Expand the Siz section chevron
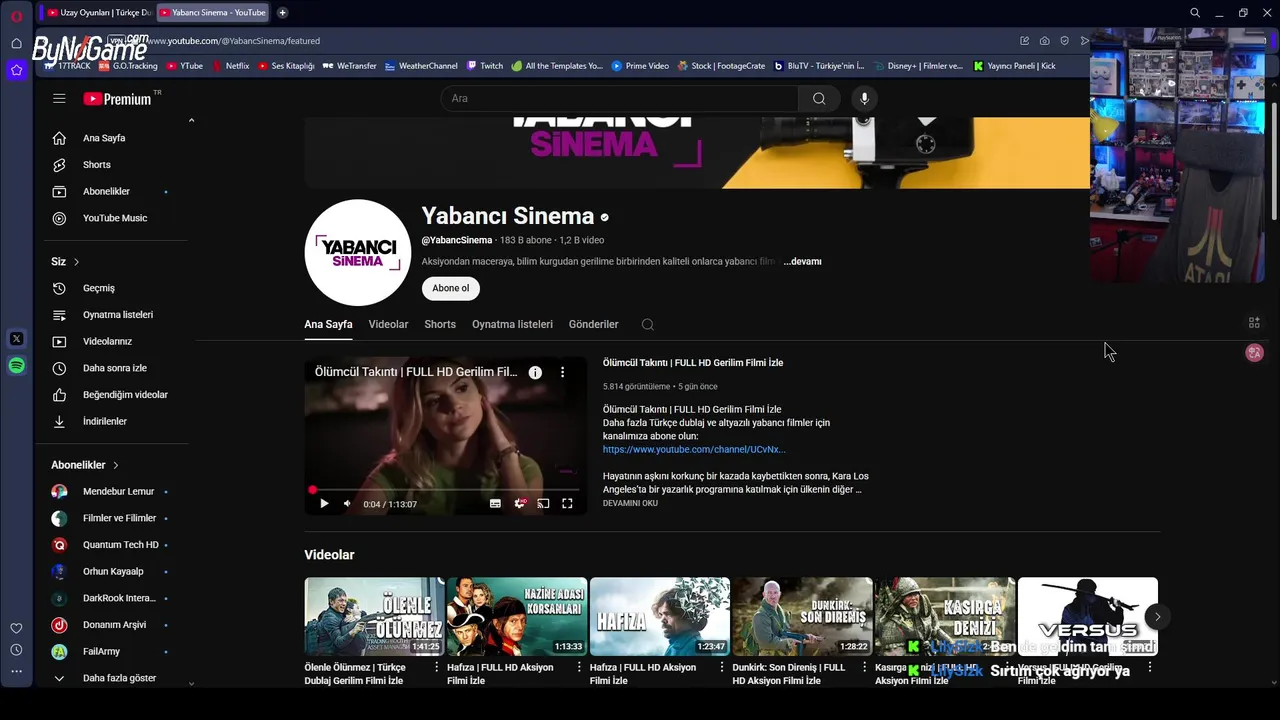This screenshot has height=720, width=1280. [x=76, y=262]
